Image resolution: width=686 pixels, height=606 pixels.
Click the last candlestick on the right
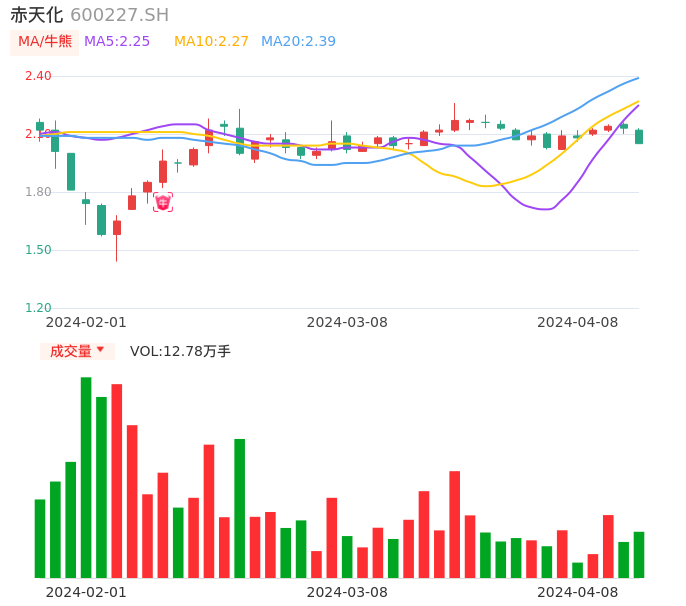point(639,137)
